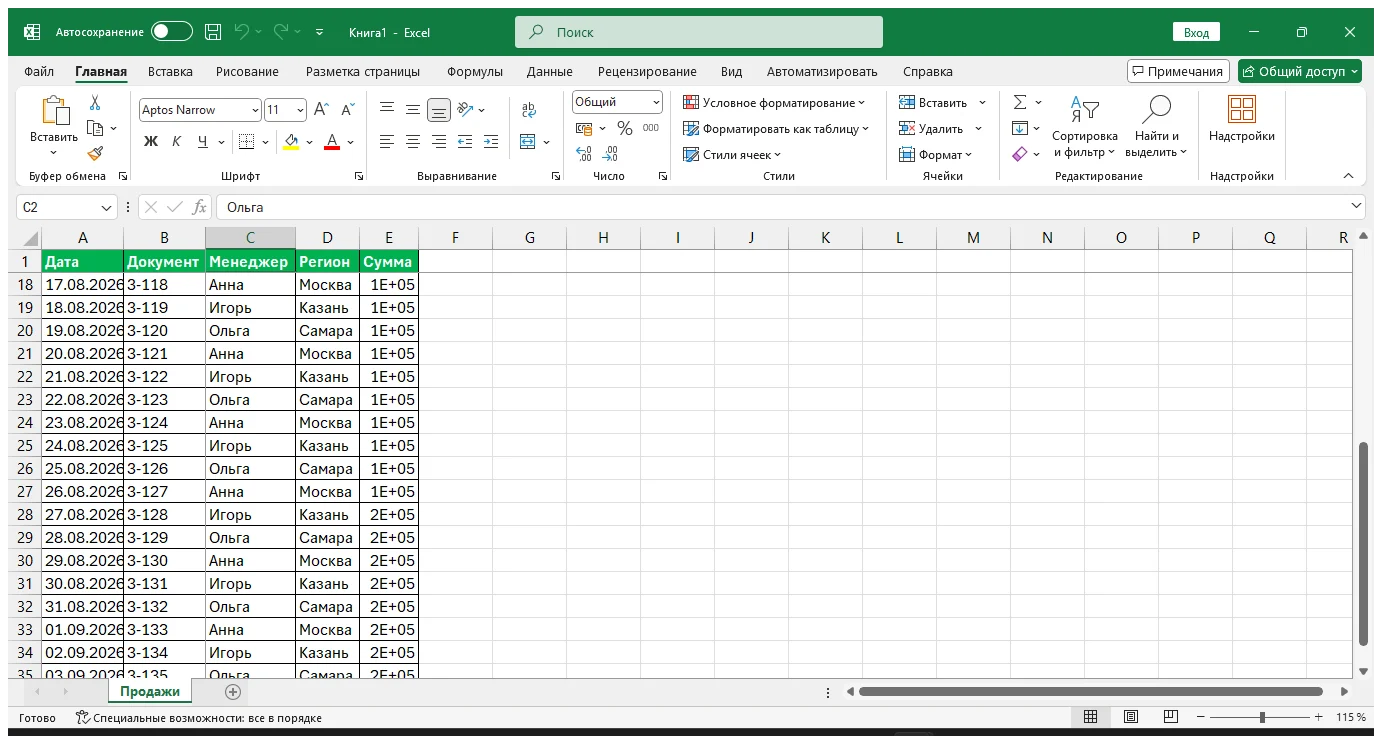Click the new sheet plus button
The height and width of the screenshot is (736, 1382).
[233, 691]
